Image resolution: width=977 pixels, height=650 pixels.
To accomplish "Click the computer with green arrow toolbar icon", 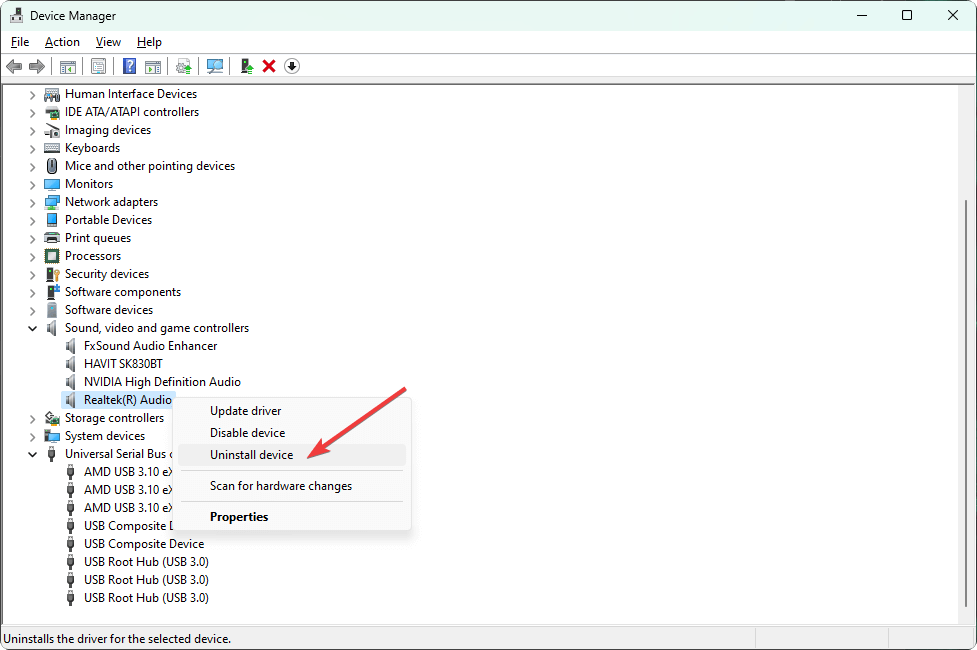I will point(247,66).
